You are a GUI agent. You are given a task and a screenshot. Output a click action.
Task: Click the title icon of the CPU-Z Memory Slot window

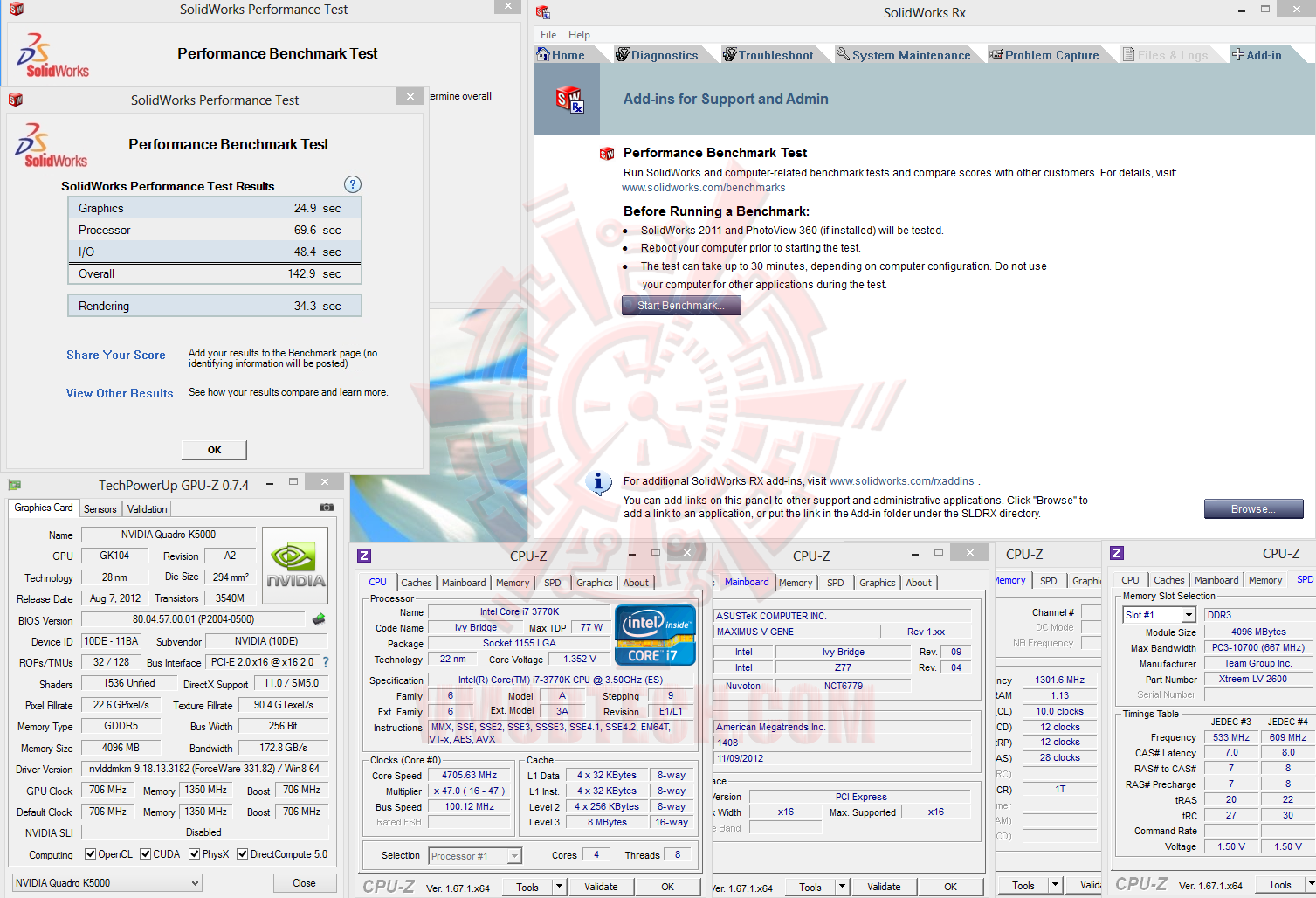1117,553
